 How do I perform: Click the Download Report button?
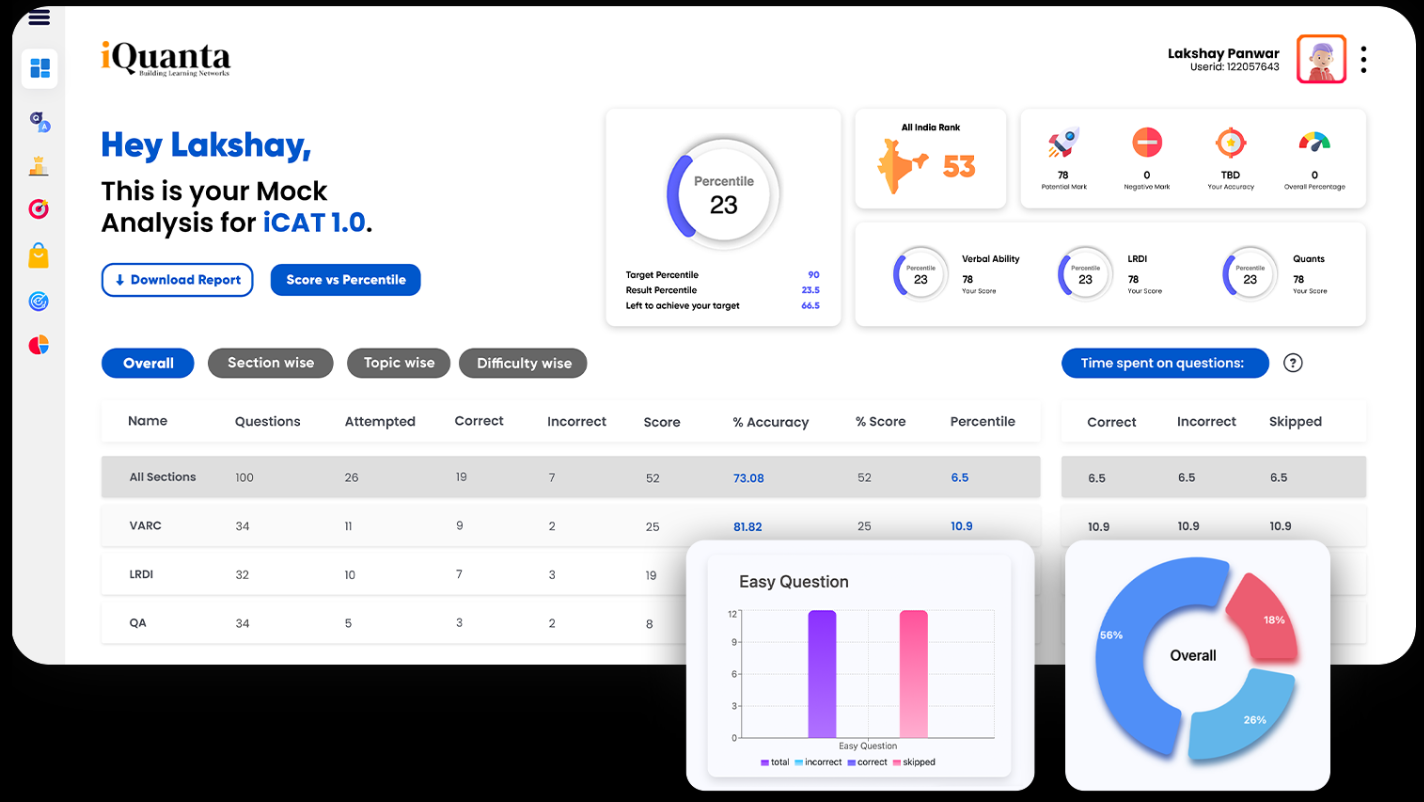coord(177,280)
